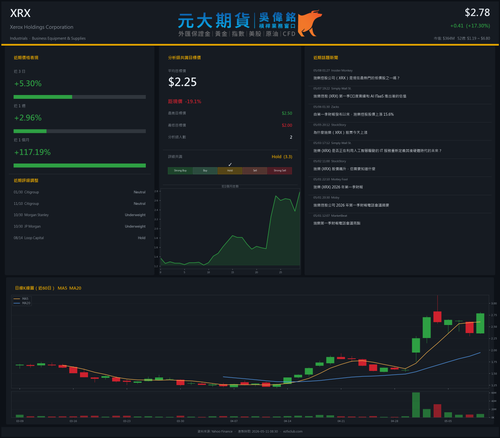
Task: Click the rating scale pointer marker
Action: [x=230, y=165]
